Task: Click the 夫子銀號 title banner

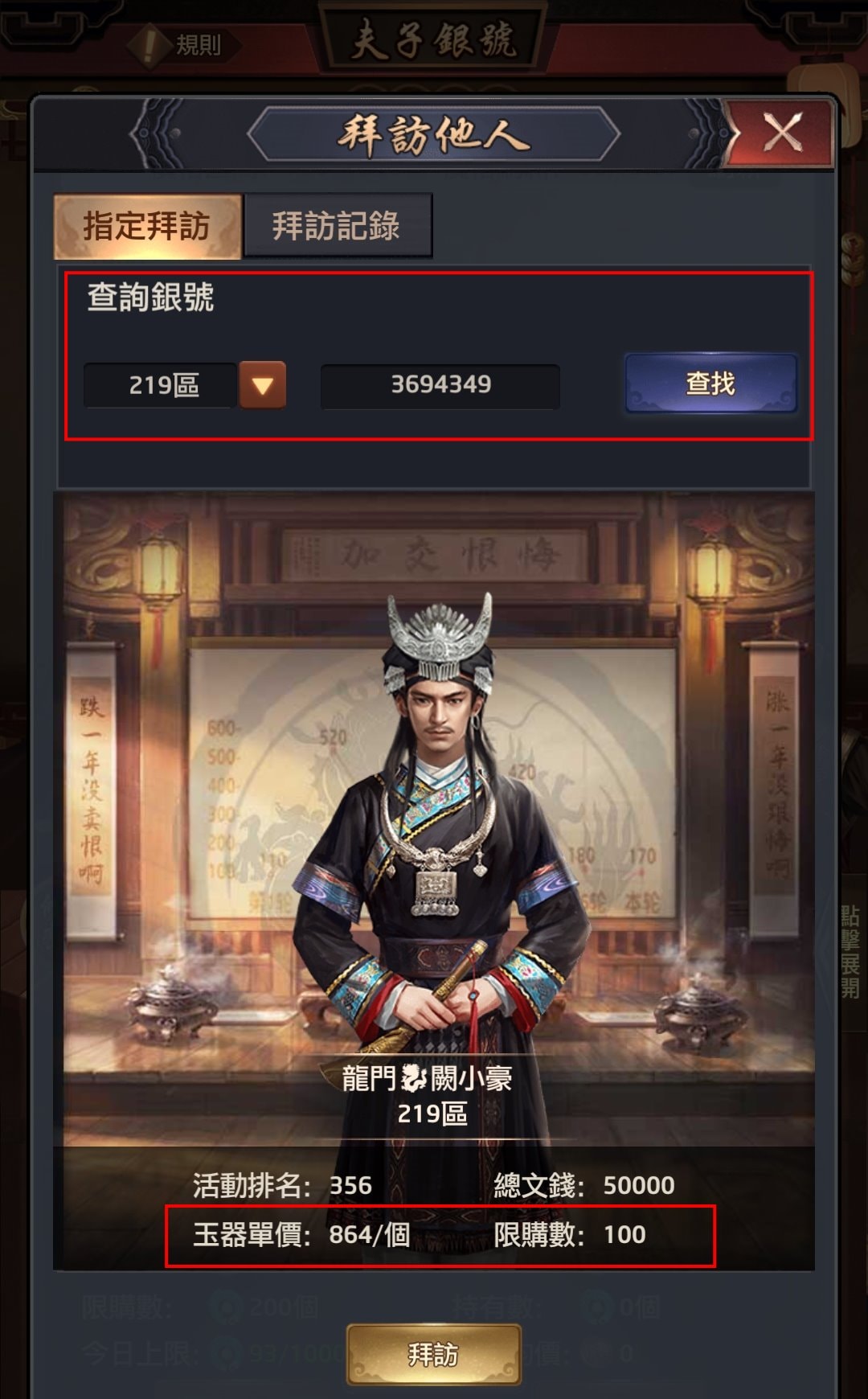Action: coord(434,38)
